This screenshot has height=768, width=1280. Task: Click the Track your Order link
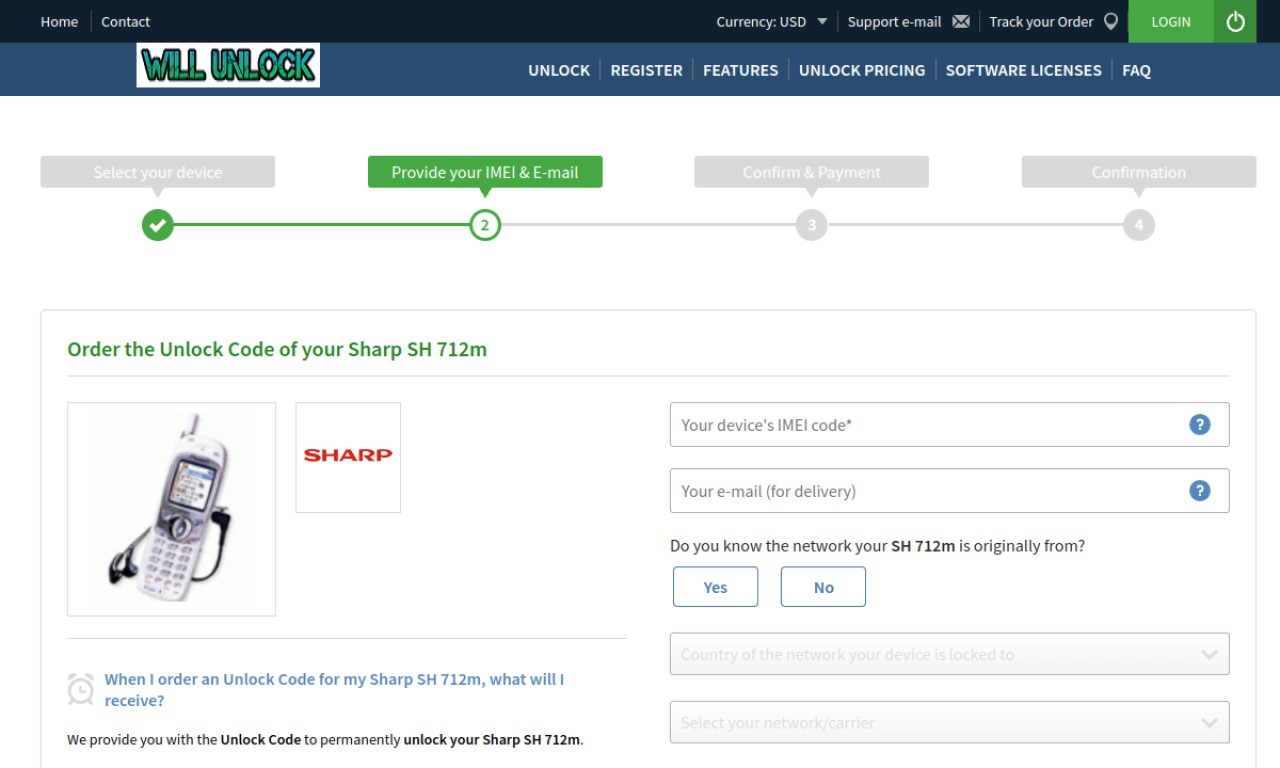(x=1041, y=22)
